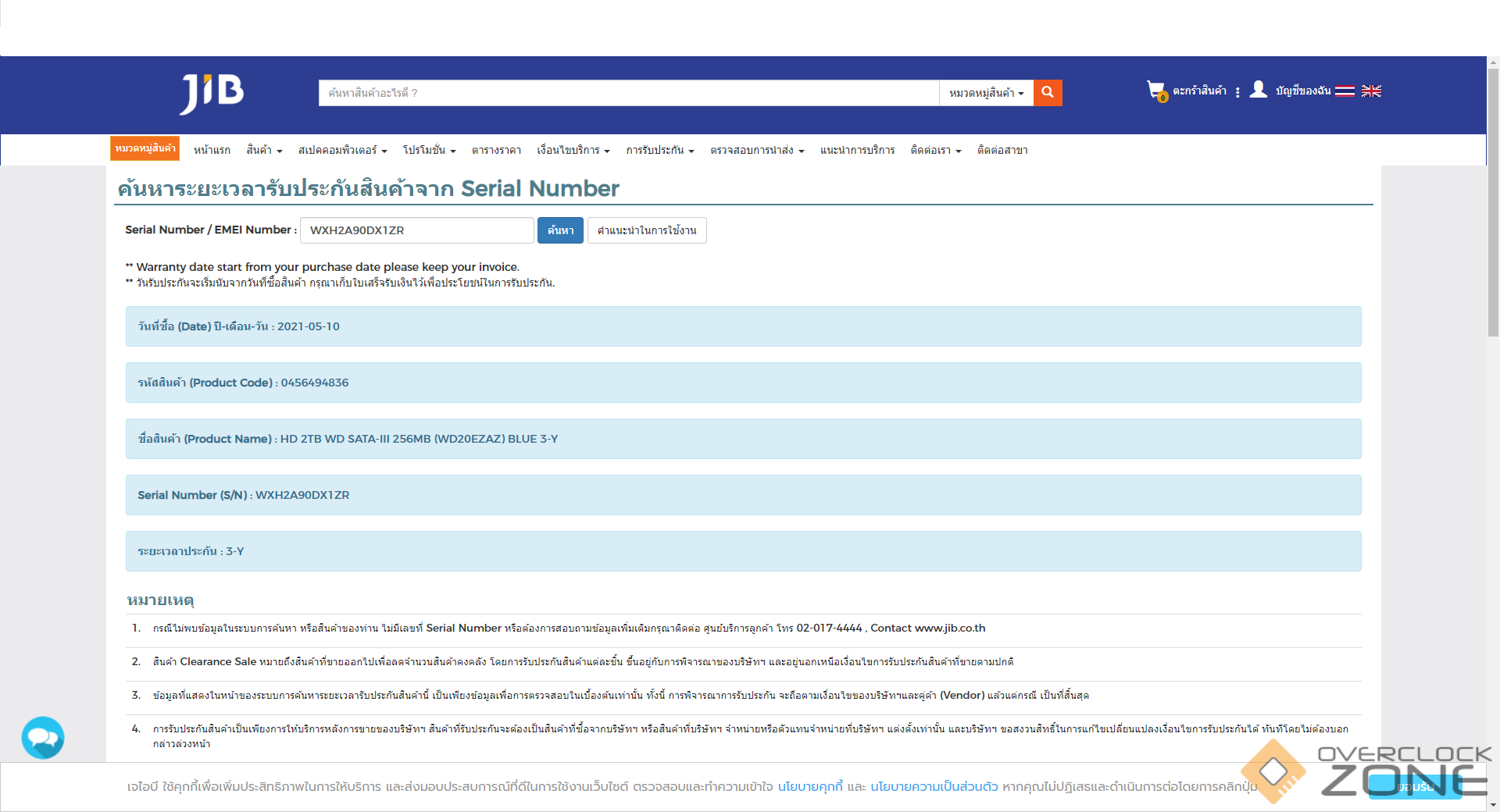Viewport: 1500px width, 812px height.
Task: Click the page vertical scrollbar thumb
Action: [x=1493, y=202]
